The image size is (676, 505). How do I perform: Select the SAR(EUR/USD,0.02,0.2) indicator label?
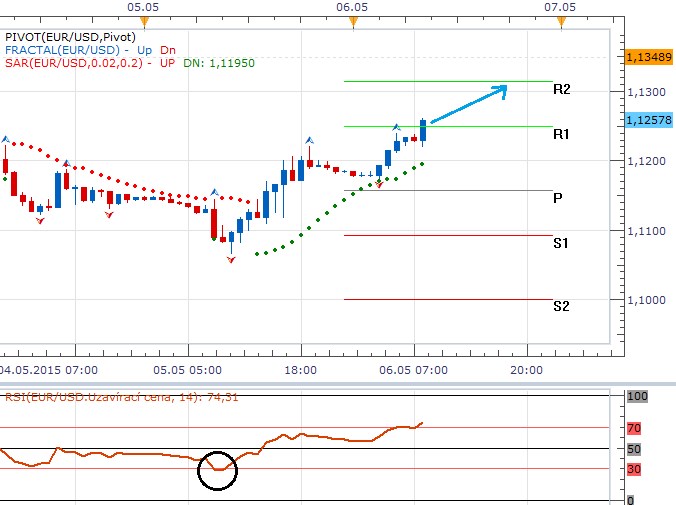(75, 63)
